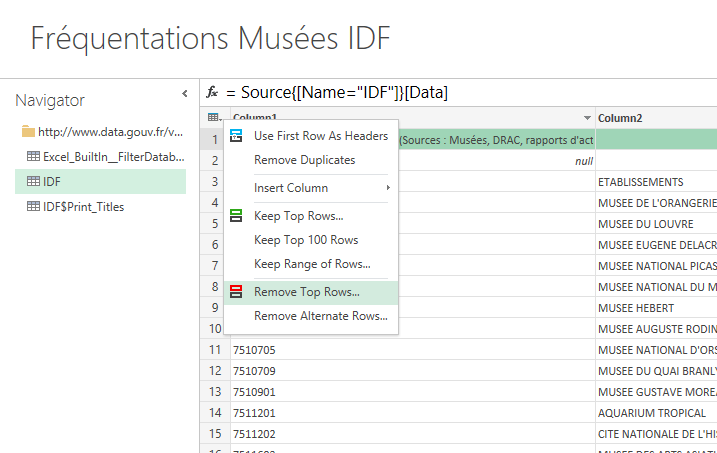Click inside the formula bar text
The height and width of the screenshot is (453, 717).
(x=340, y=92)
